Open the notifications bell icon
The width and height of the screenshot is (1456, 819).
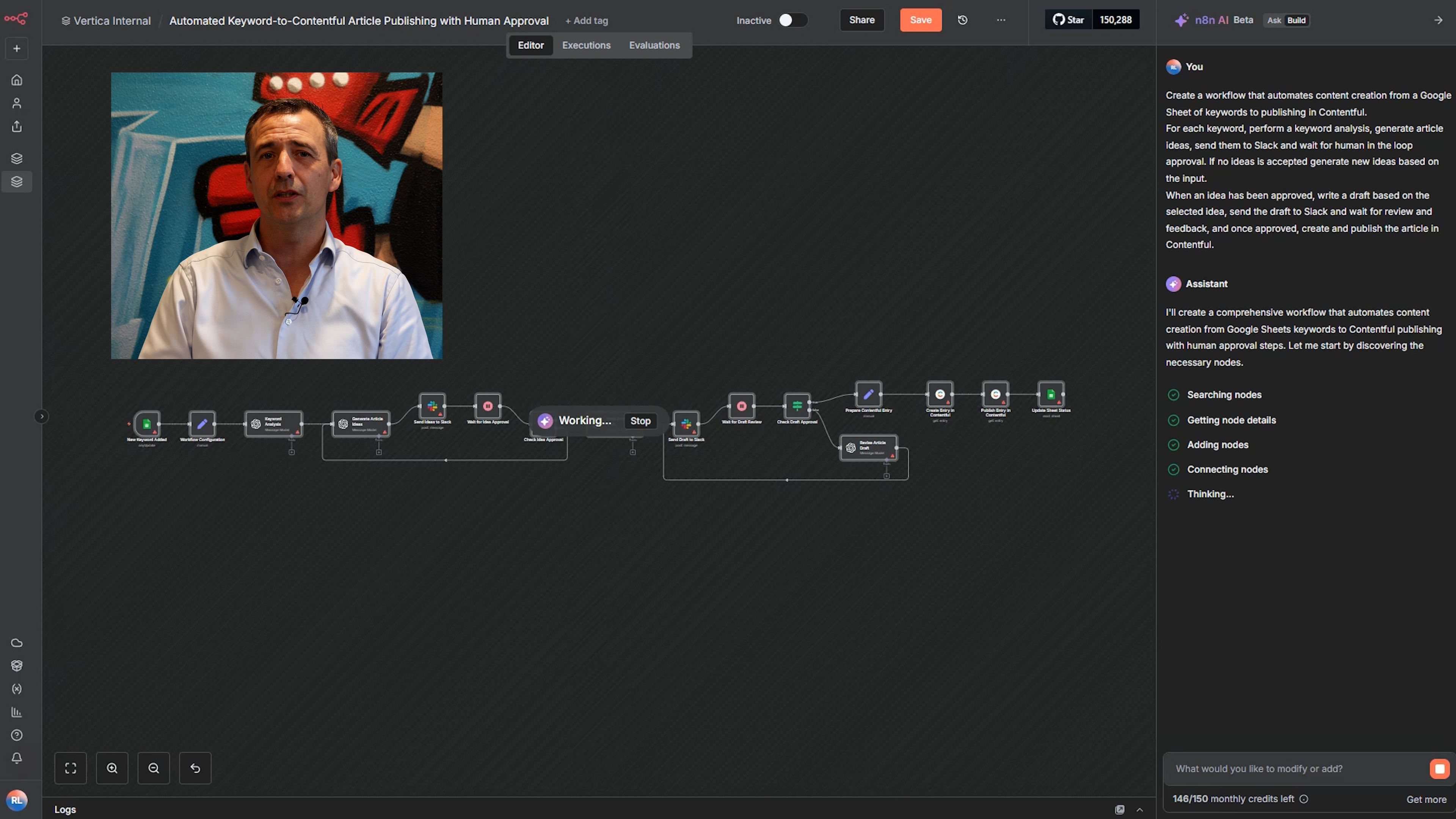(x=17, y=758)
